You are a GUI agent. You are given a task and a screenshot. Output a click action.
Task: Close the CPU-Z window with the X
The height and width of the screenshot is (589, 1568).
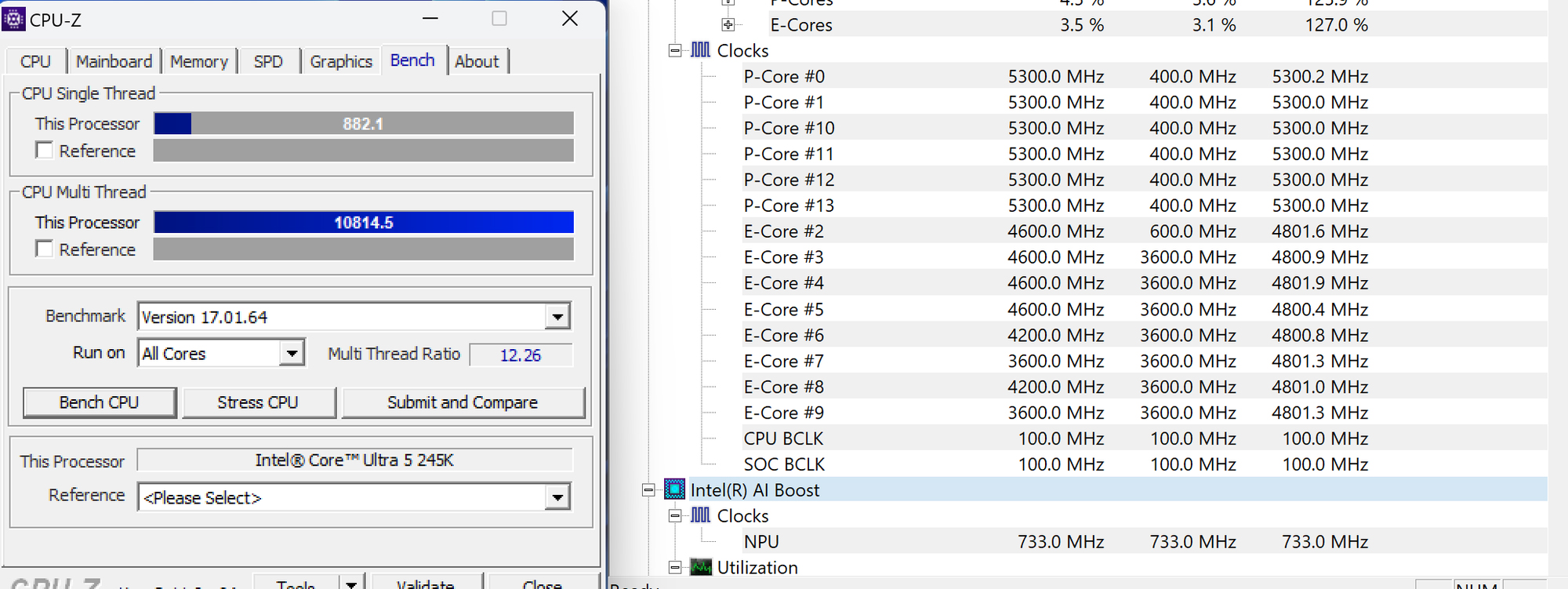tap(570, 19)
